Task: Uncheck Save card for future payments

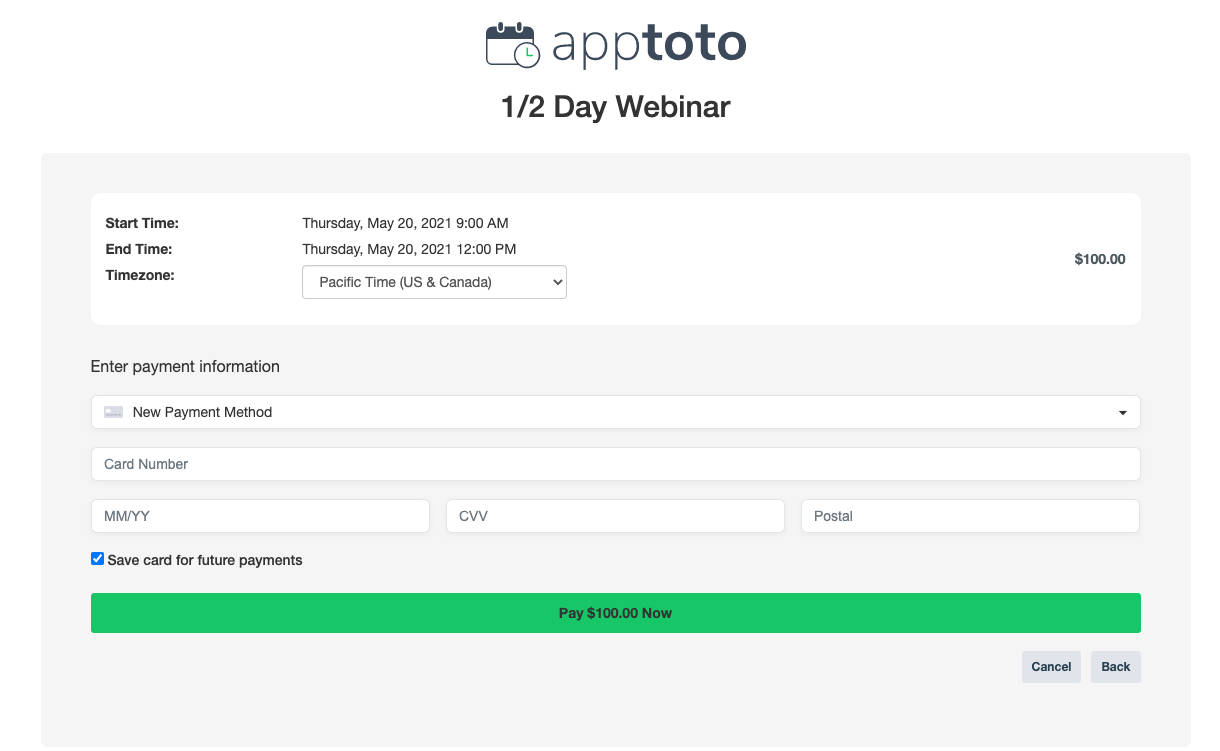Action: [97, 558]
